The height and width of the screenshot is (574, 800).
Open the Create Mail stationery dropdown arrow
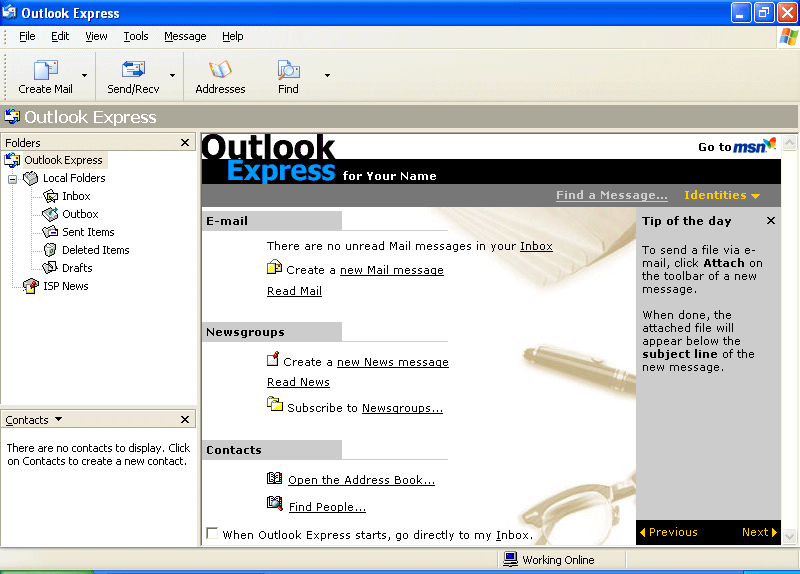84,76
